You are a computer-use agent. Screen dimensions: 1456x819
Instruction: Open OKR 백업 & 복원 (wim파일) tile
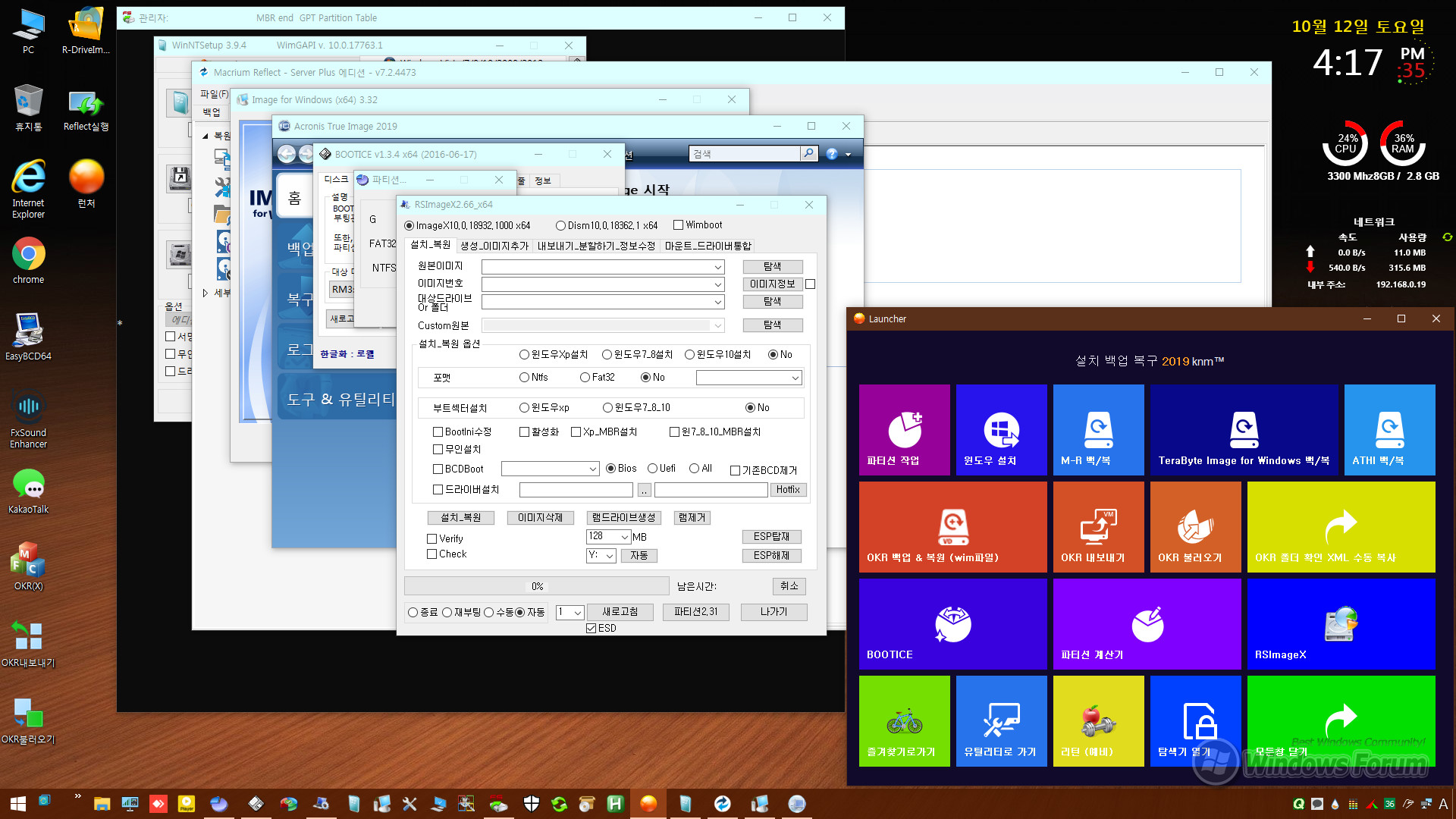click(952, 526)
